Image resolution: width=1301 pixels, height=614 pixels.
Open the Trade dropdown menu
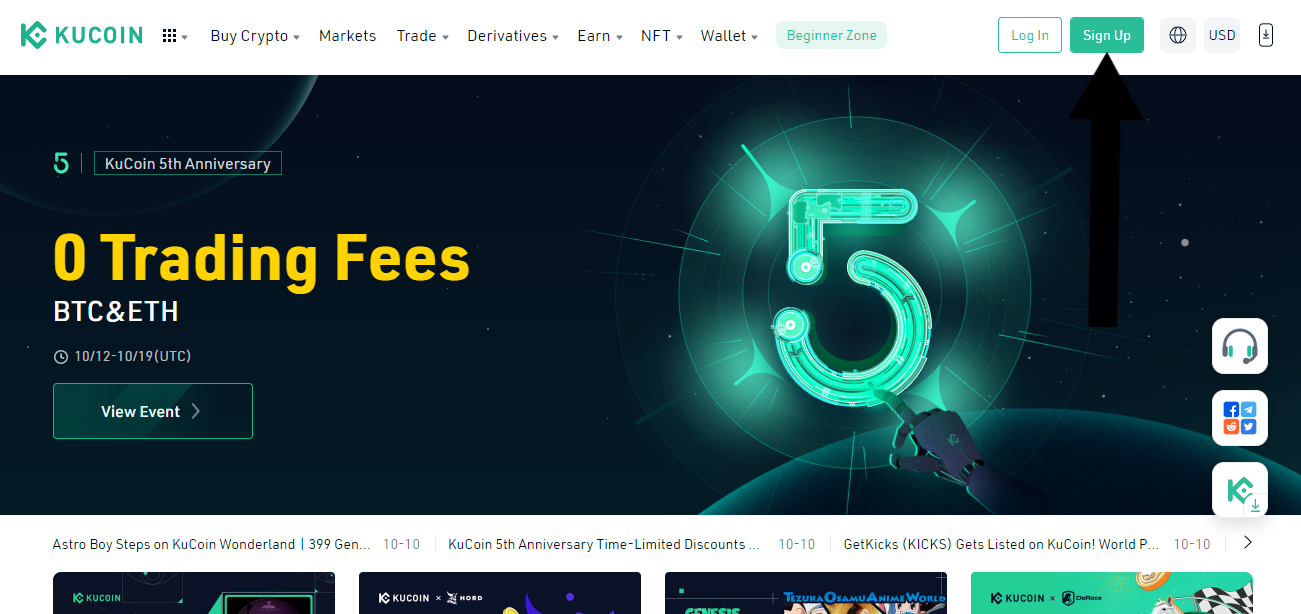pos(422,36)
